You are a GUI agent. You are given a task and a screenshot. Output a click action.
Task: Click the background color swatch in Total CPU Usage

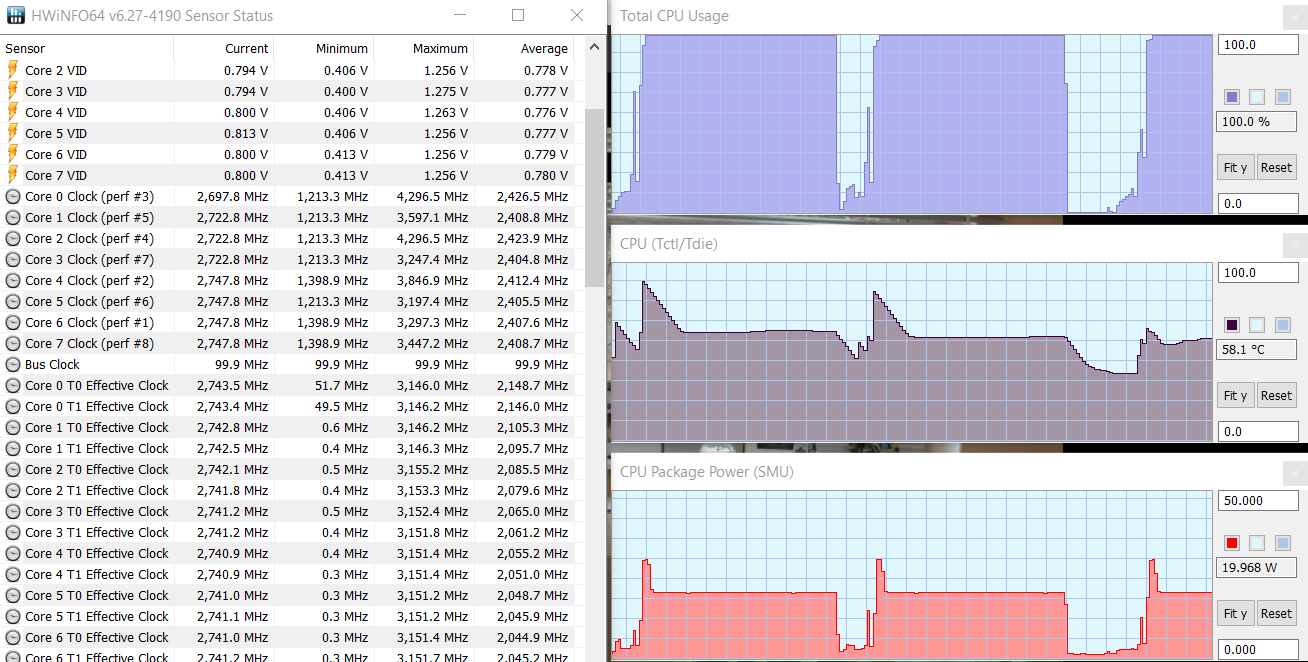coord(1257,97)
